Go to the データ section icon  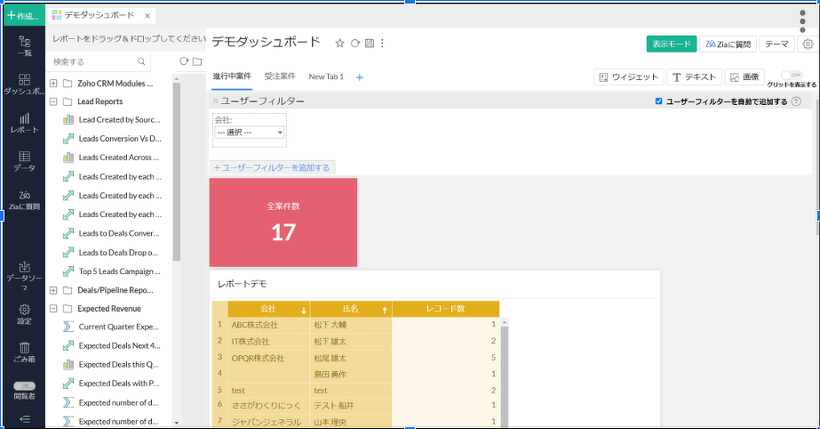(x=23, y=161)
